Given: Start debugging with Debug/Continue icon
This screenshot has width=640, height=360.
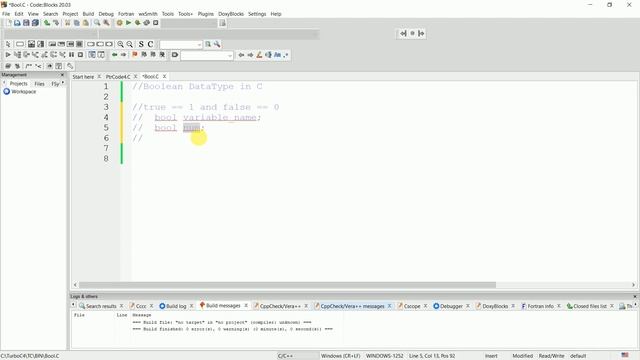Looking at the screenshot, I should (x=8, y=55).
